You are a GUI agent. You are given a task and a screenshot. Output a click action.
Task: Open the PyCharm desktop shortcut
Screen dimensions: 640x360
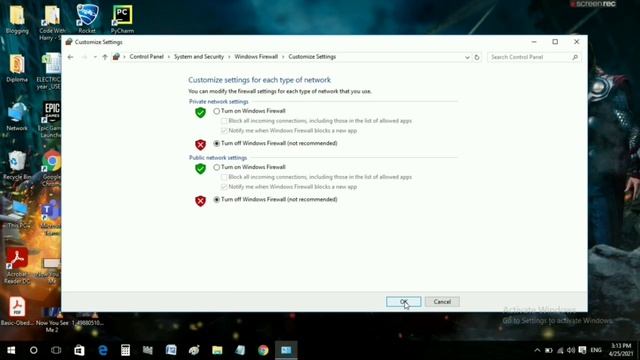pos(122,19)
